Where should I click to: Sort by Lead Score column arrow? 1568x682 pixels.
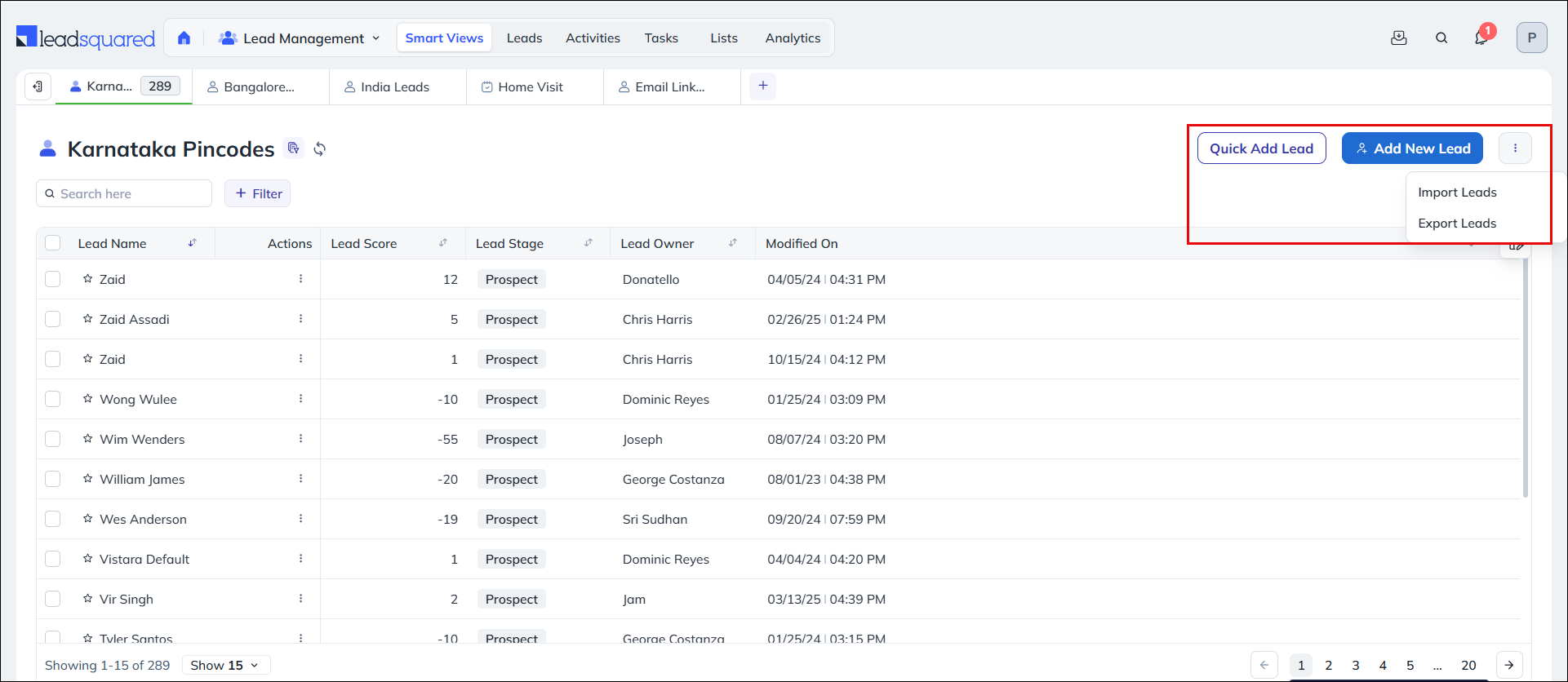(x=443, y=243)
